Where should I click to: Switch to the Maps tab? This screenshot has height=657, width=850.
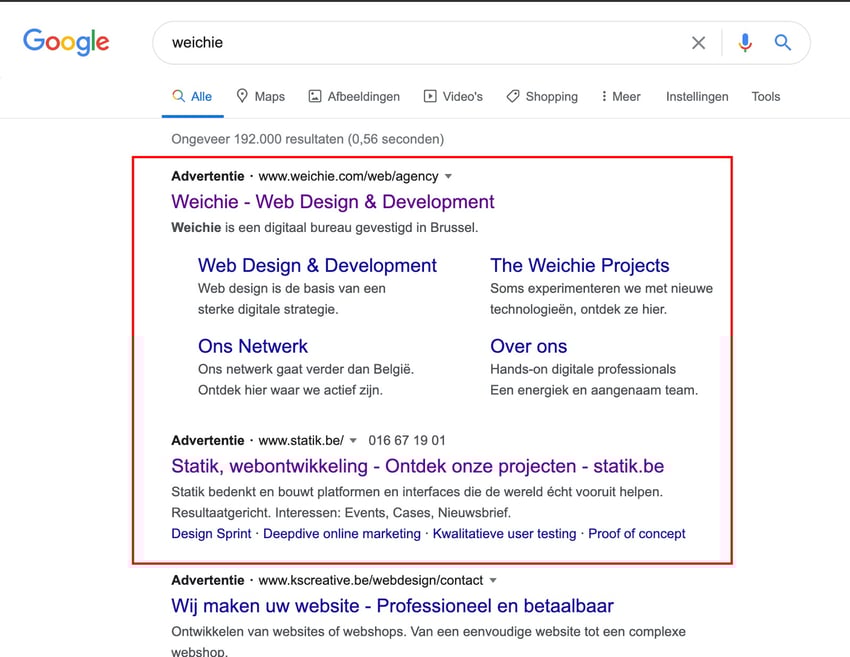261,96
